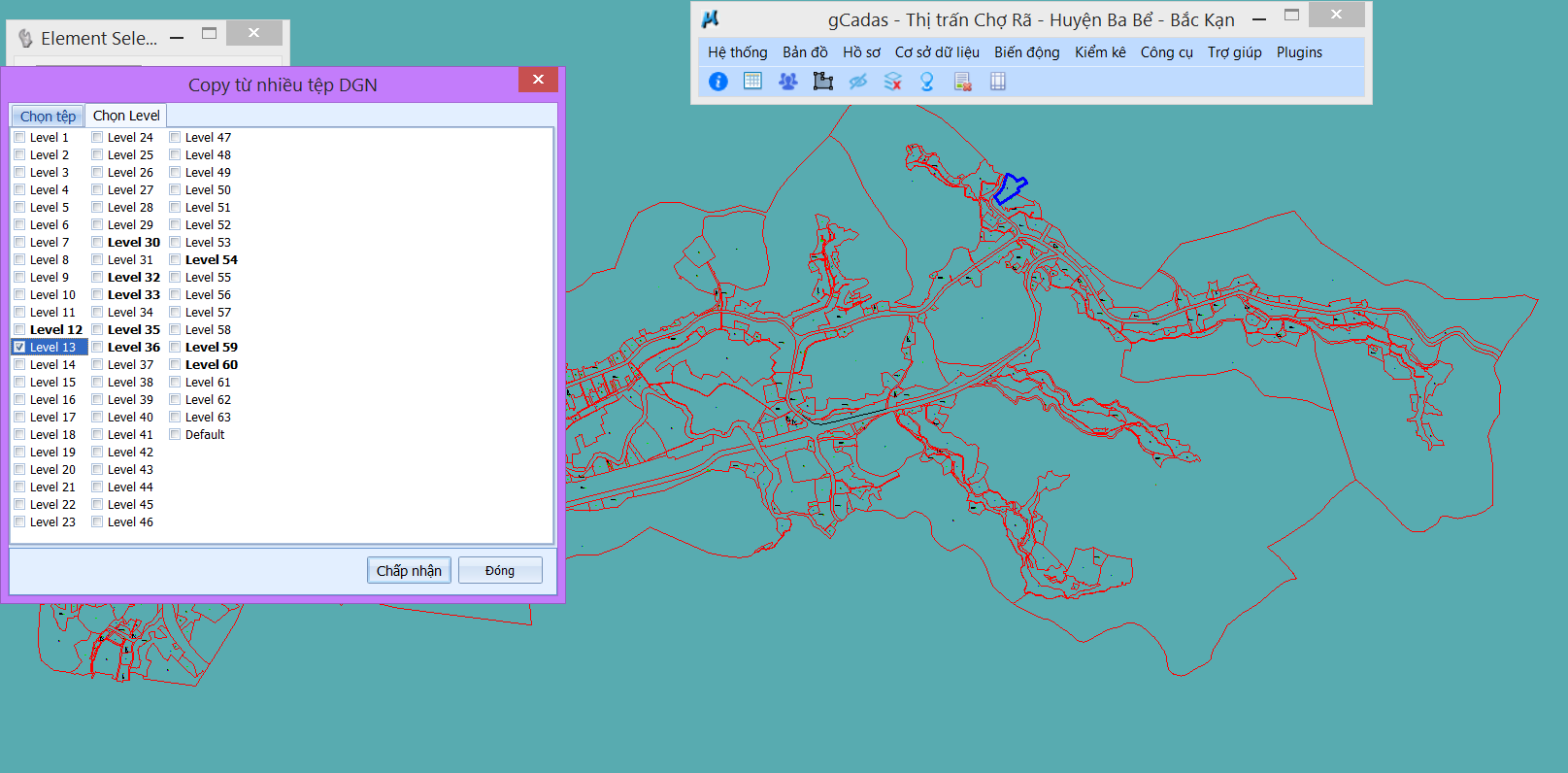Tick the Default level checkbox
The width and height of the screenshot is (1568, 773).
click(175, 434)
